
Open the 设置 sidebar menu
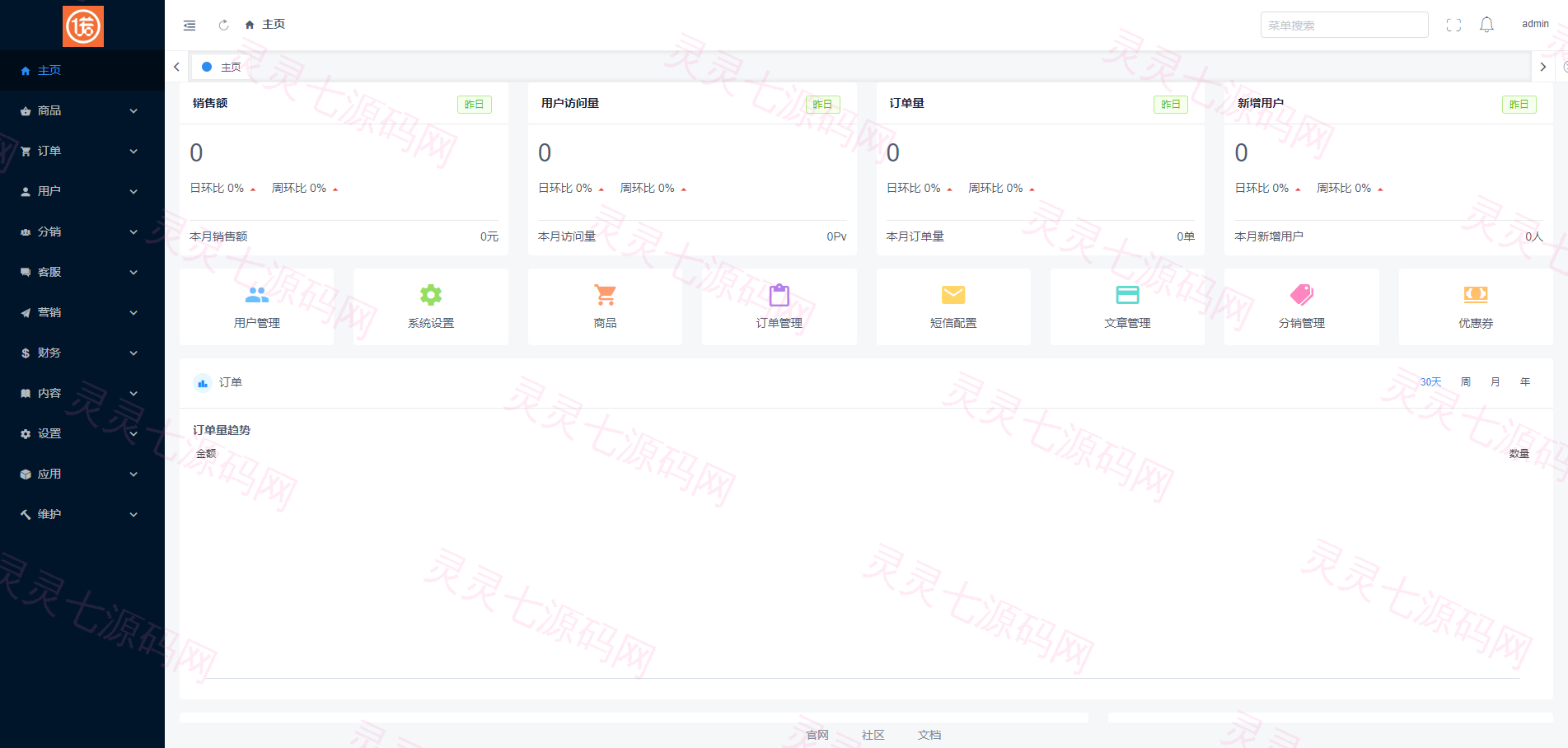point(82,433)
